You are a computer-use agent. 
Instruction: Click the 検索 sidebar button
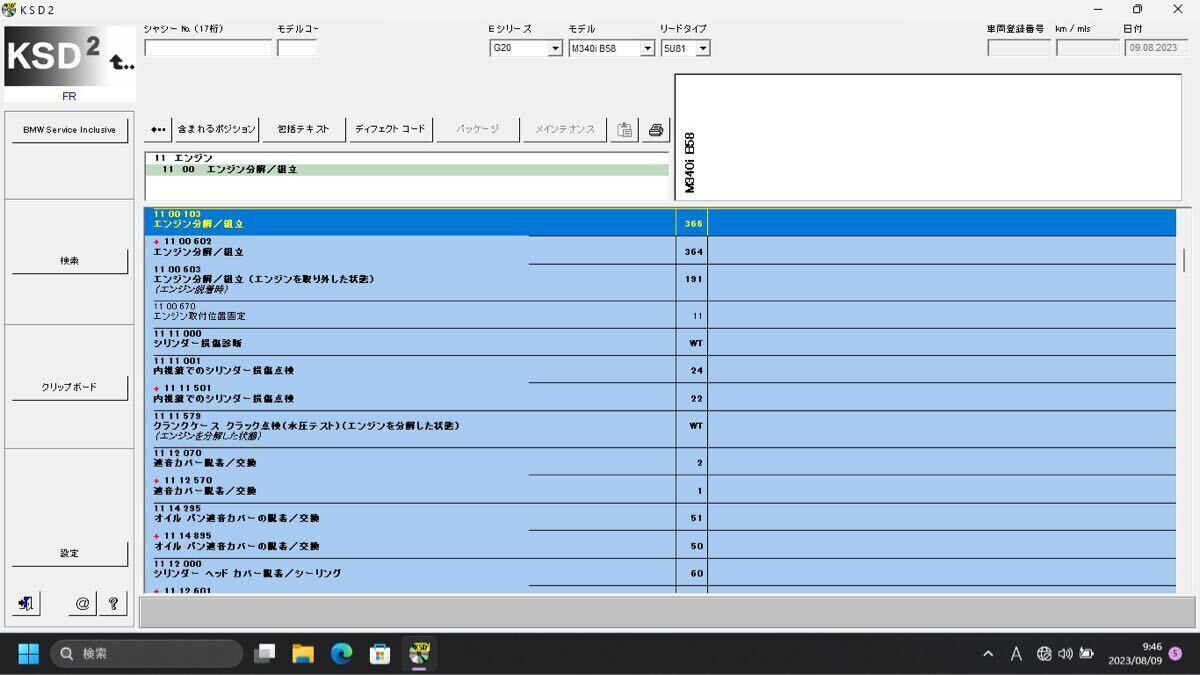70,261
